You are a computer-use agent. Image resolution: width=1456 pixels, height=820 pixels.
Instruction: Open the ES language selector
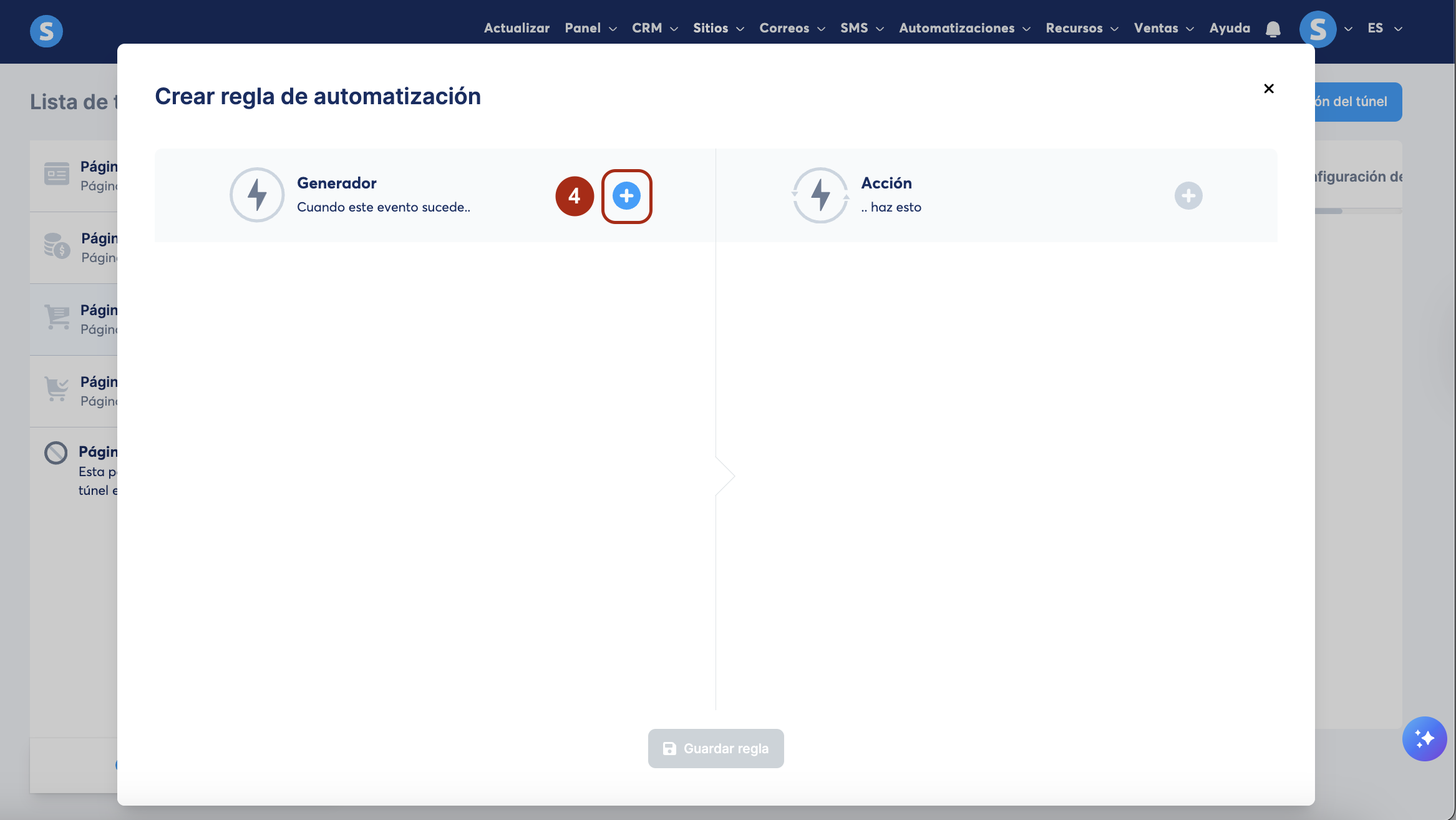pyautogui.click(x=1384, y=28)
